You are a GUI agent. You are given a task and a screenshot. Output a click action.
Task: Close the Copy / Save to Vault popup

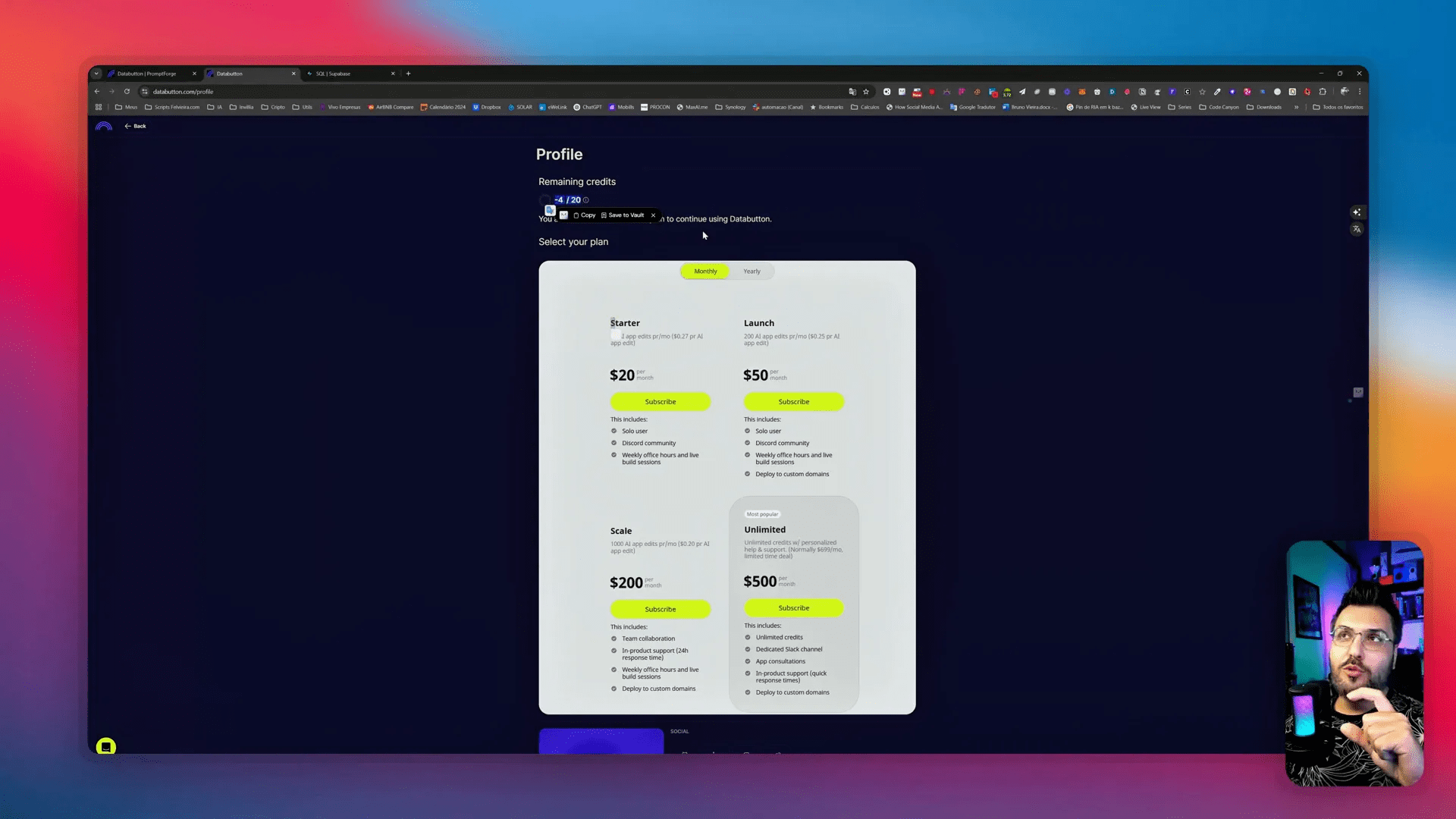[x=653, y=215]
